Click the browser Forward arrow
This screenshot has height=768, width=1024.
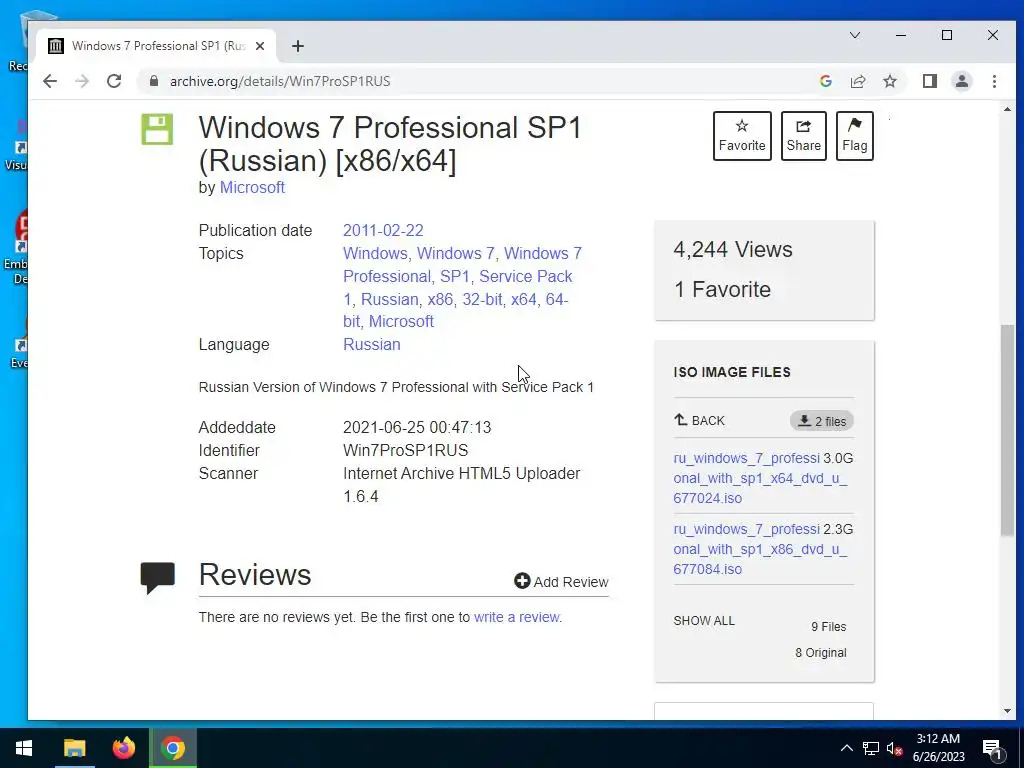tap(82, 81)
